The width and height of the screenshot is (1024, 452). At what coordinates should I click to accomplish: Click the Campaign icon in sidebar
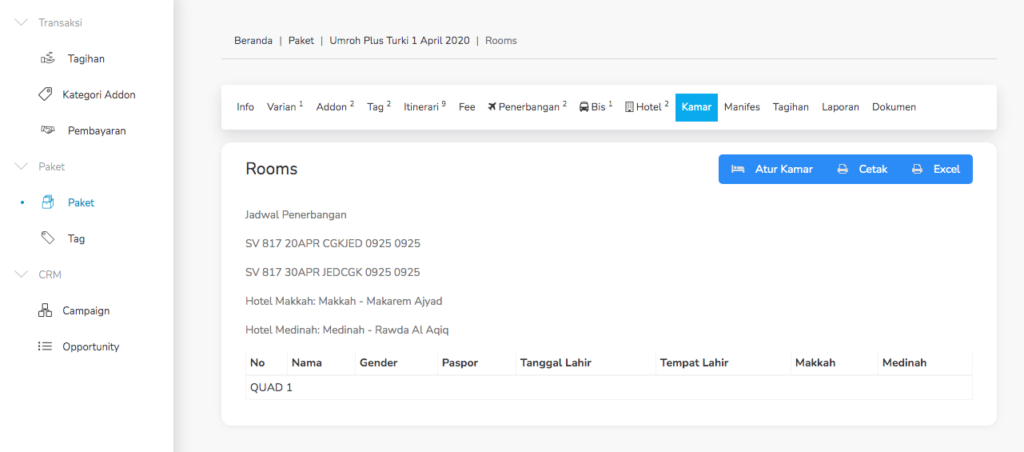pyautogui.click(x=45, y=310)
